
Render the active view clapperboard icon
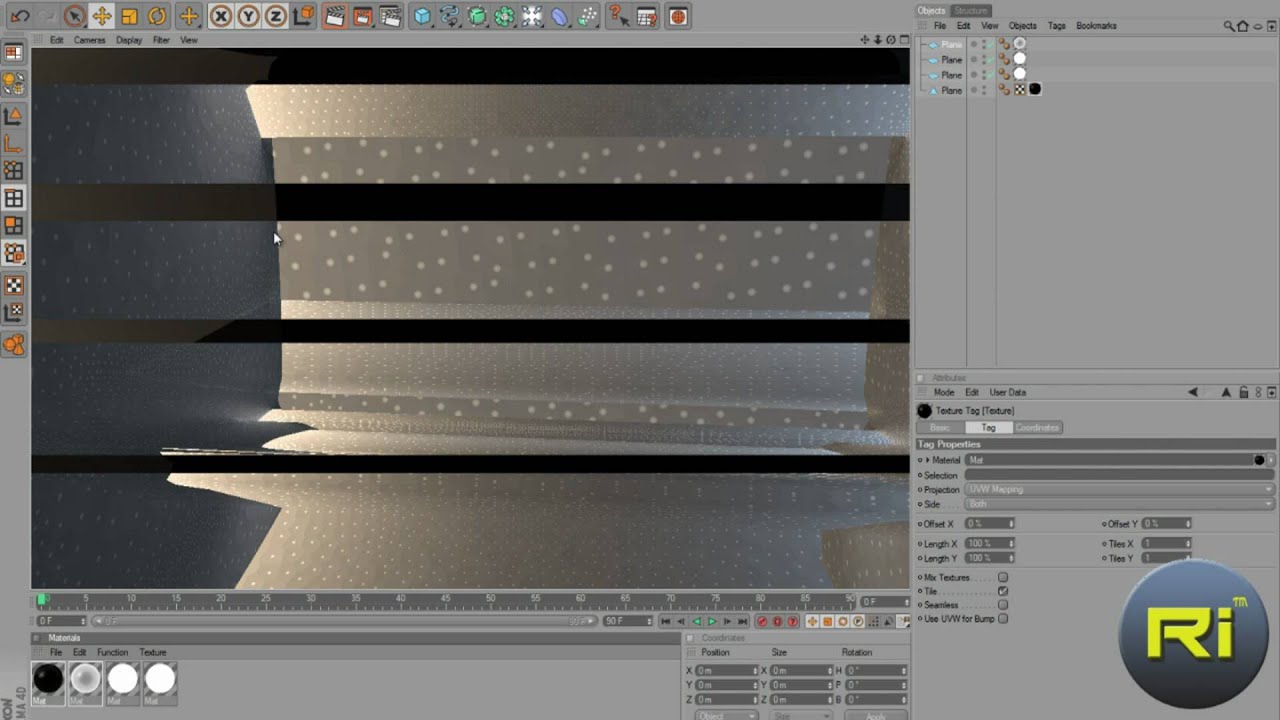click(x=335, y=16)
